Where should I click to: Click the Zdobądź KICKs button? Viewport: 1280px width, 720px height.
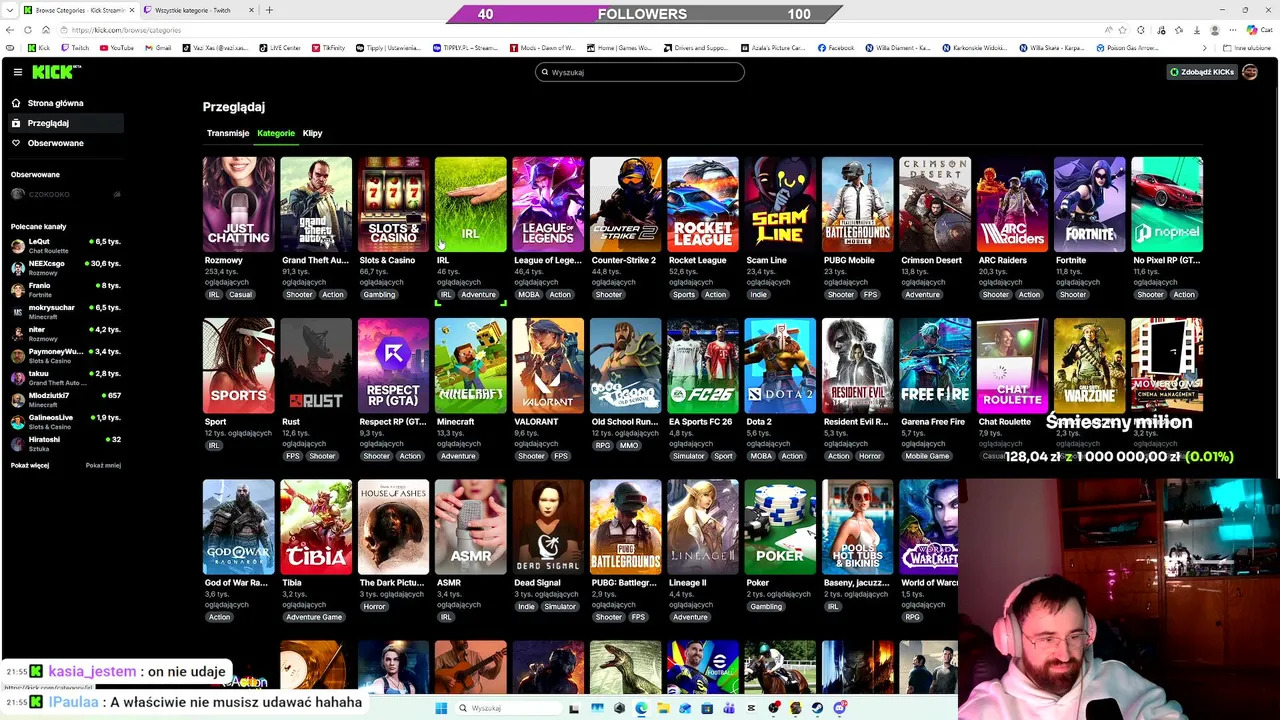tap(1202, 72)
